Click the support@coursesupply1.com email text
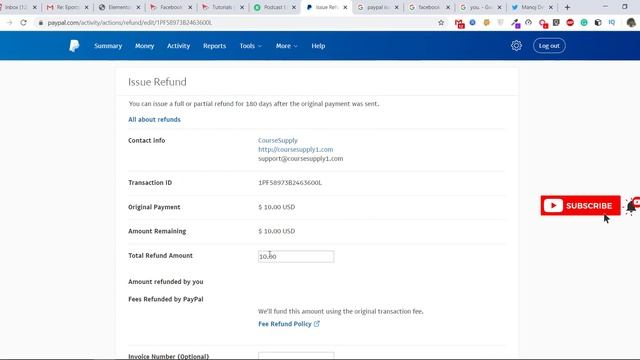This screenshot has height=360, width=640. pyautogui.click(x=300, y=159)
